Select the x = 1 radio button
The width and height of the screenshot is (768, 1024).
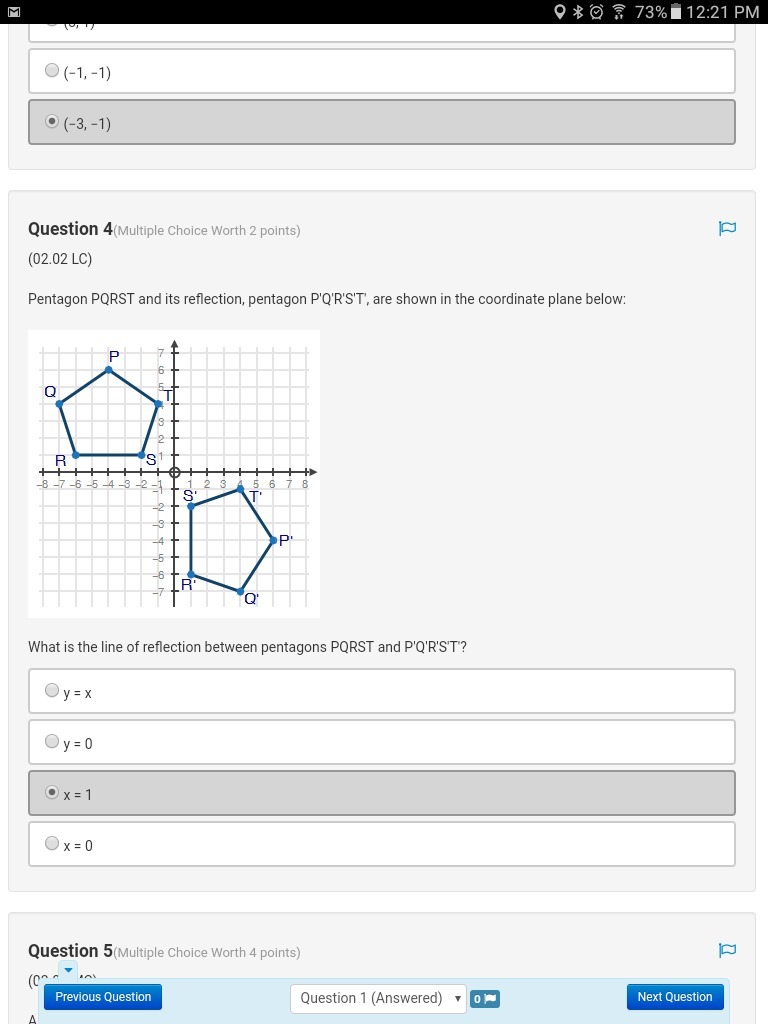click(52, 792)
